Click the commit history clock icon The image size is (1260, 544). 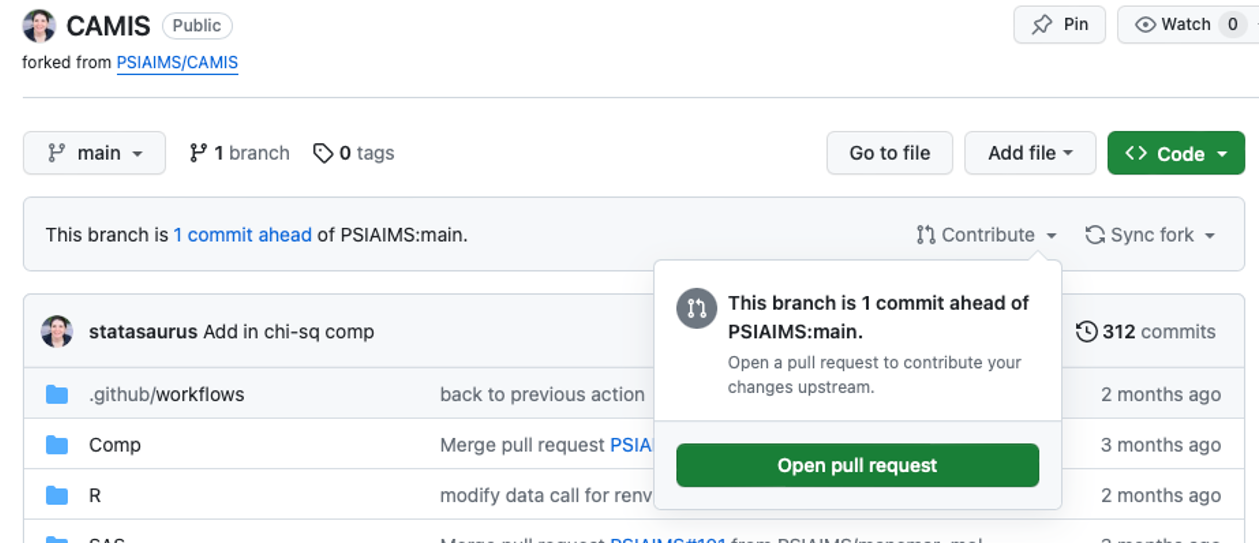[x=1086, y=332]
